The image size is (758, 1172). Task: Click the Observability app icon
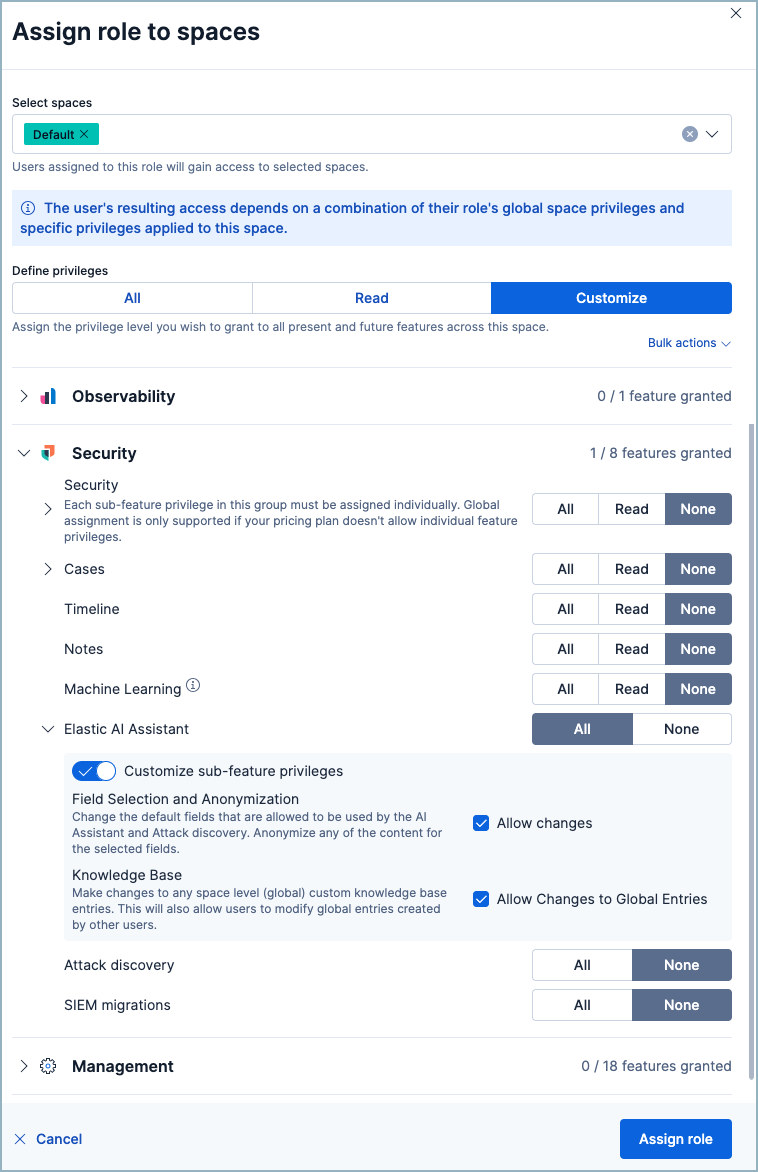click(47, 396)
